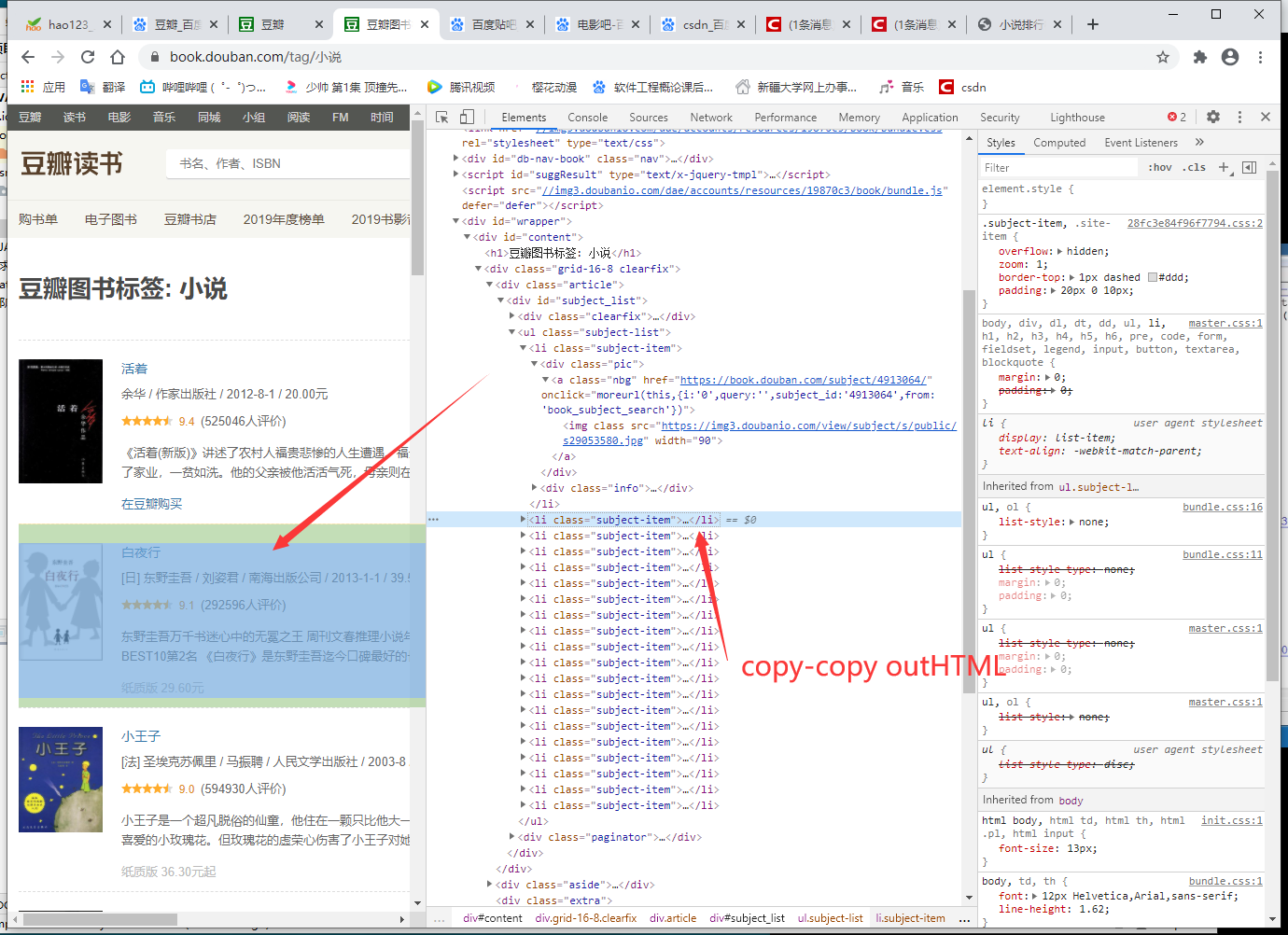Open the Application tab
This screenshot has height=935, width=1288.
click(930, 118)
